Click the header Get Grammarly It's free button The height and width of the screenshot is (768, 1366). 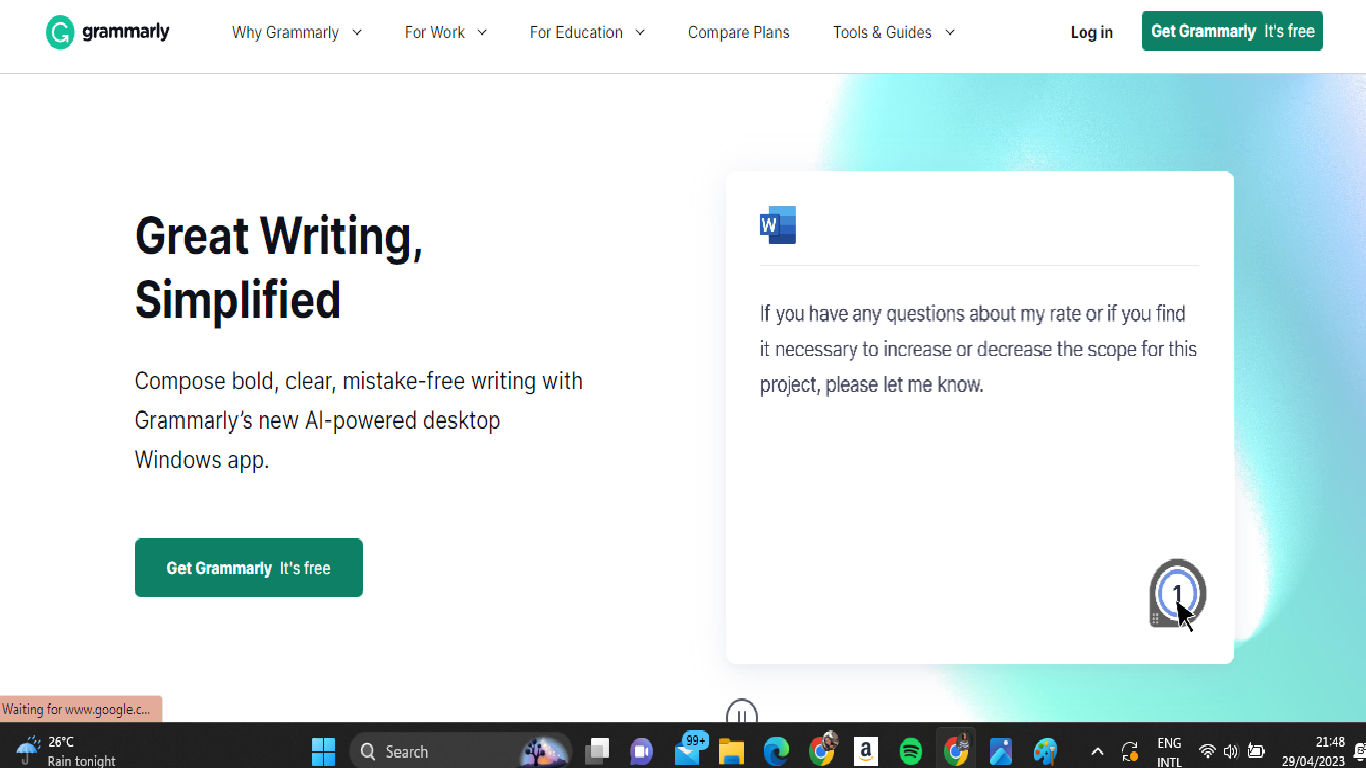click(x=1232, y=31)
